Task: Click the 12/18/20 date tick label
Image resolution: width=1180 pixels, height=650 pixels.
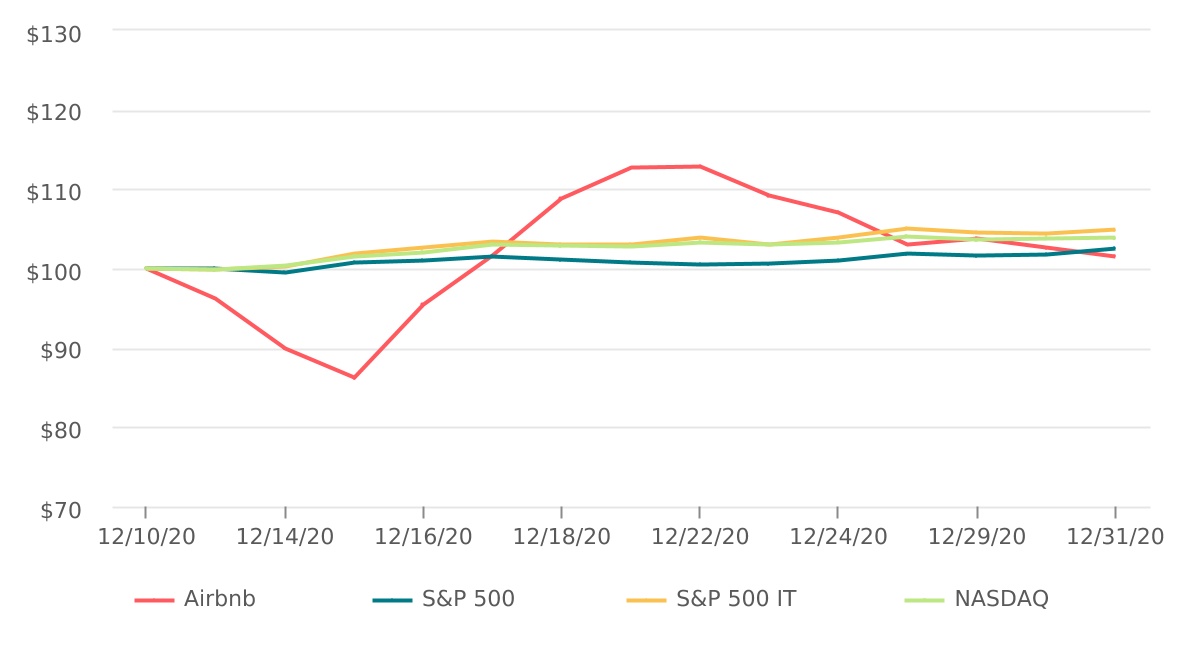Action: point(561,537)
